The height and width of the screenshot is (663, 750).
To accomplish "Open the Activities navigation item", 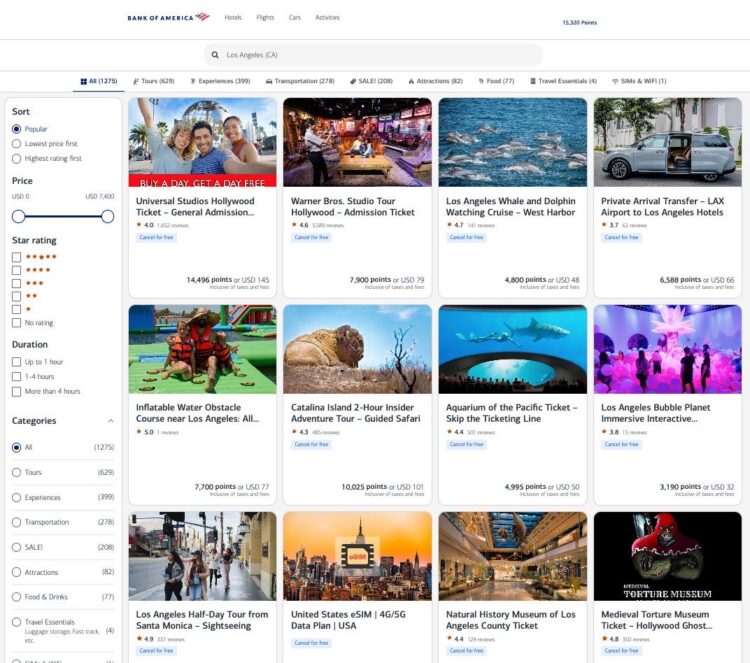I will (327, 18).
